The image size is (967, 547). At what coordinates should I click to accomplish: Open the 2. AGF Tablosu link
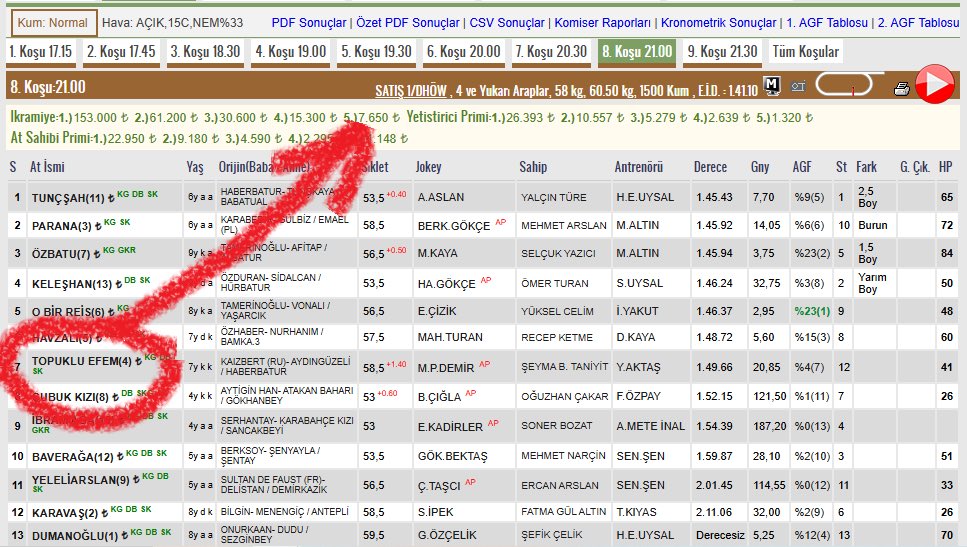coord(919,23)
